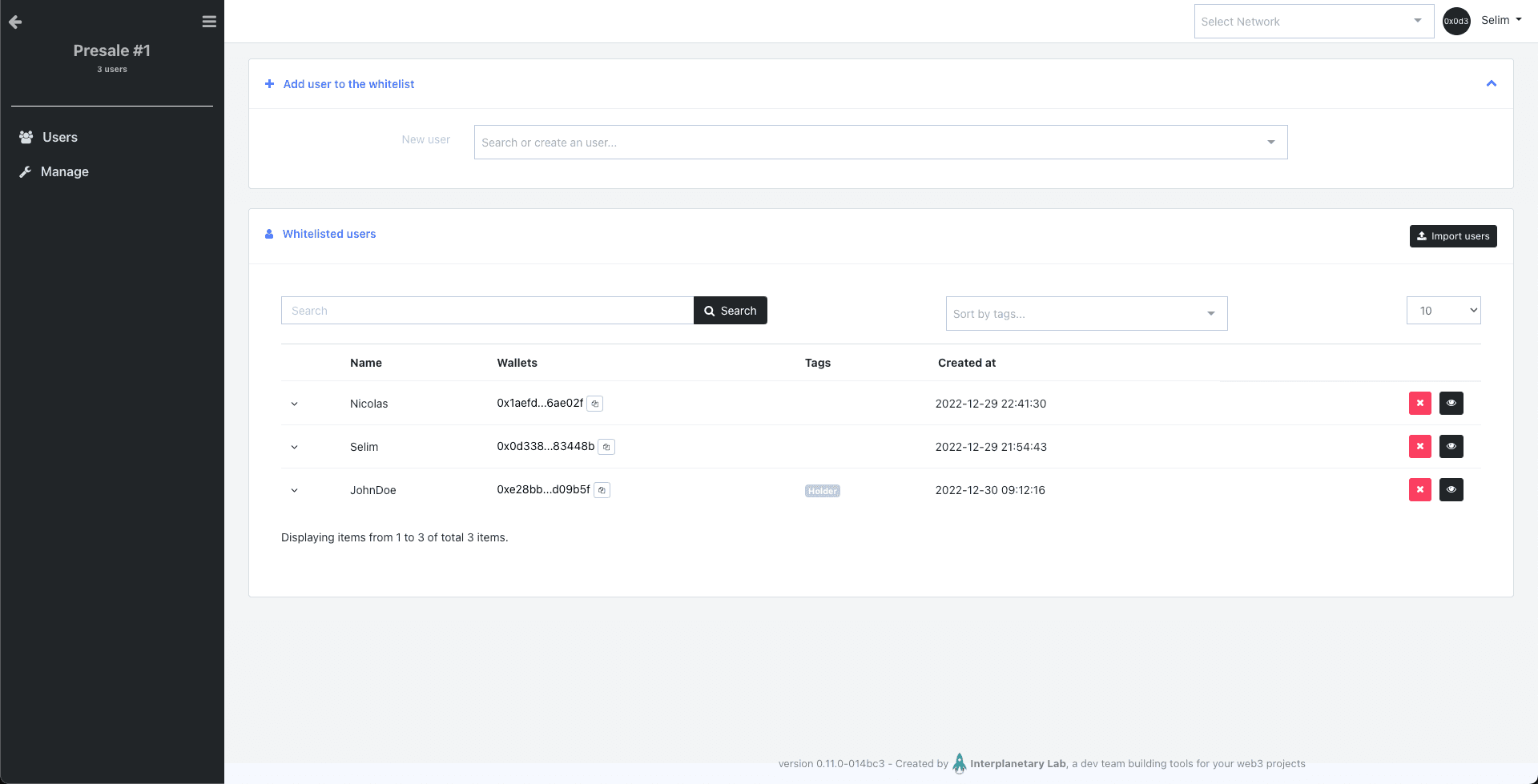The width and height of the screenshot is (1538, 784).
Task: View Nicolas's details with eye icon
Action: (1451, 403)
